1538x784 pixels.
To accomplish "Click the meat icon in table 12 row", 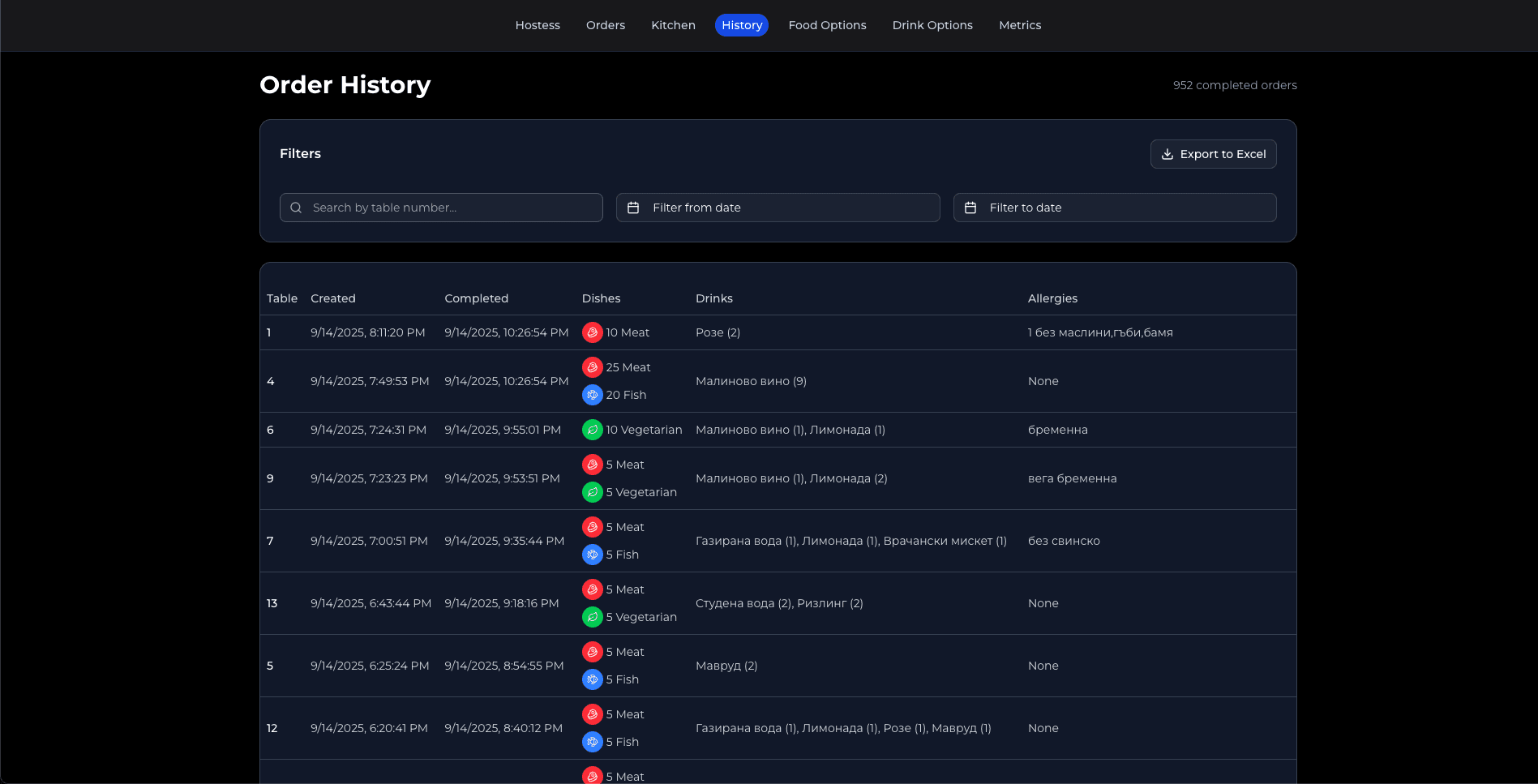I will tap(593, 714).
